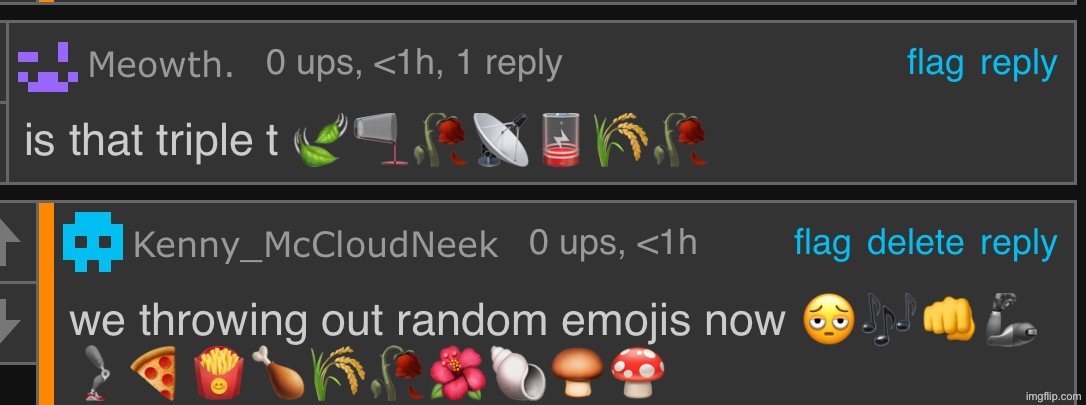Screen dimensions: 1086x405
Task: Click the french fries emoji
Action: [218, 374]
